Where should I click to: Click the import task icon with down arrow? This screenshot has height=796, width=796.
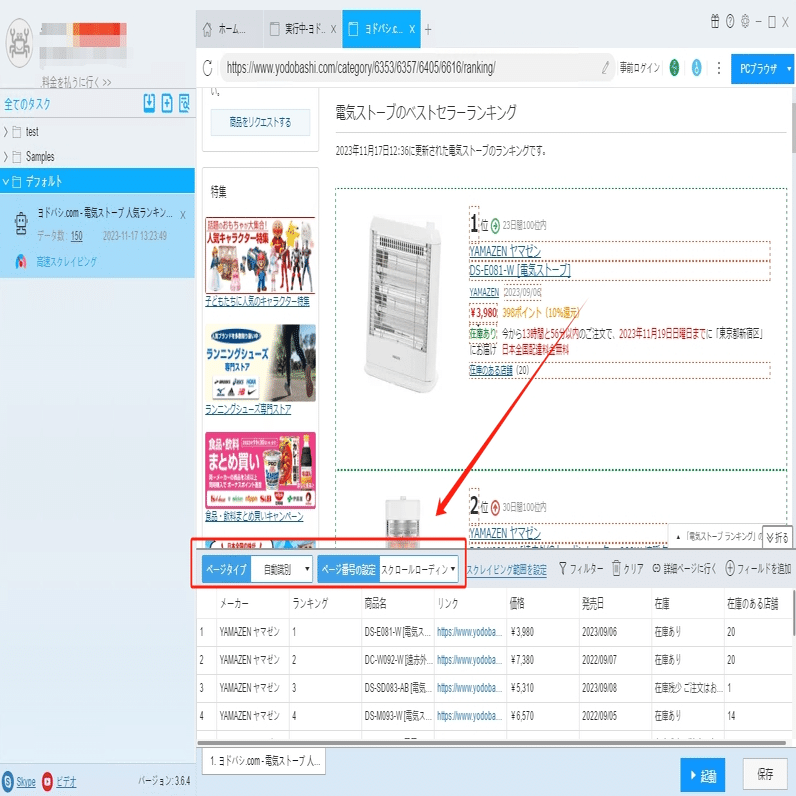tap(149, 103)
